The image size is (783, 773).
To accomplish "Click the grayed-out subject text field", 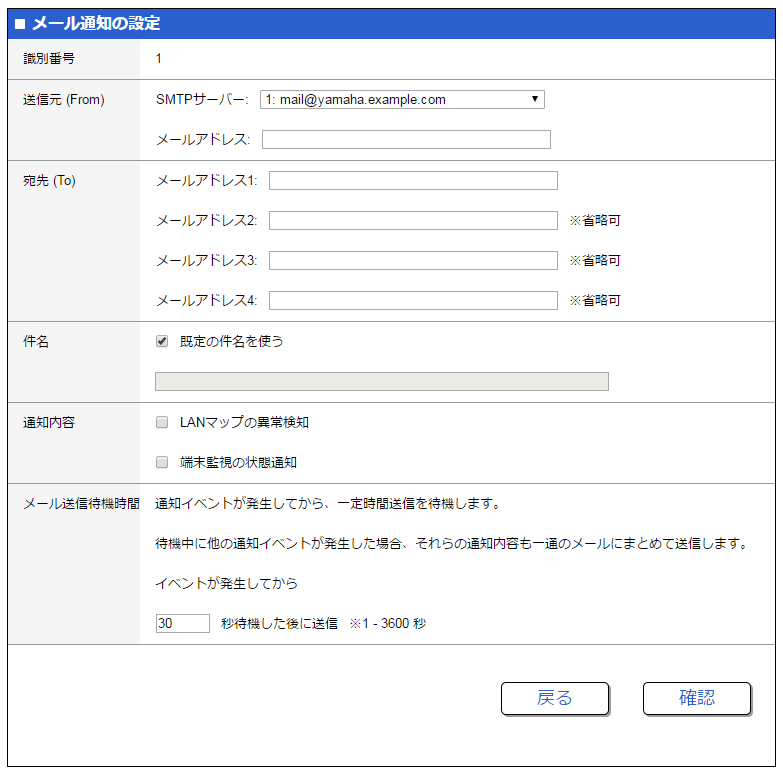I will [382, 381].
